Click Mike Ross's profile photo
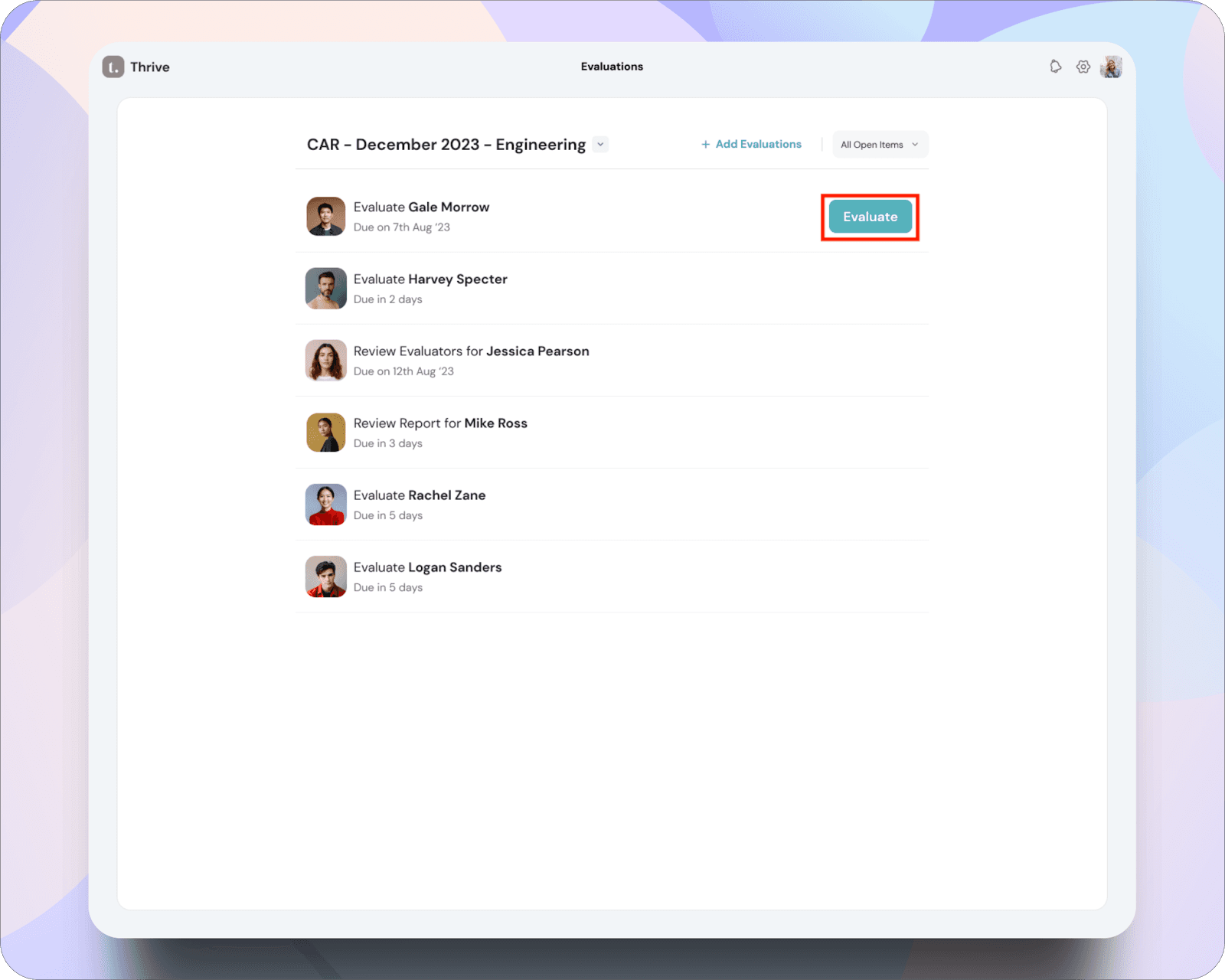Screen dimensions: 1225x980 tap(326, 433)
